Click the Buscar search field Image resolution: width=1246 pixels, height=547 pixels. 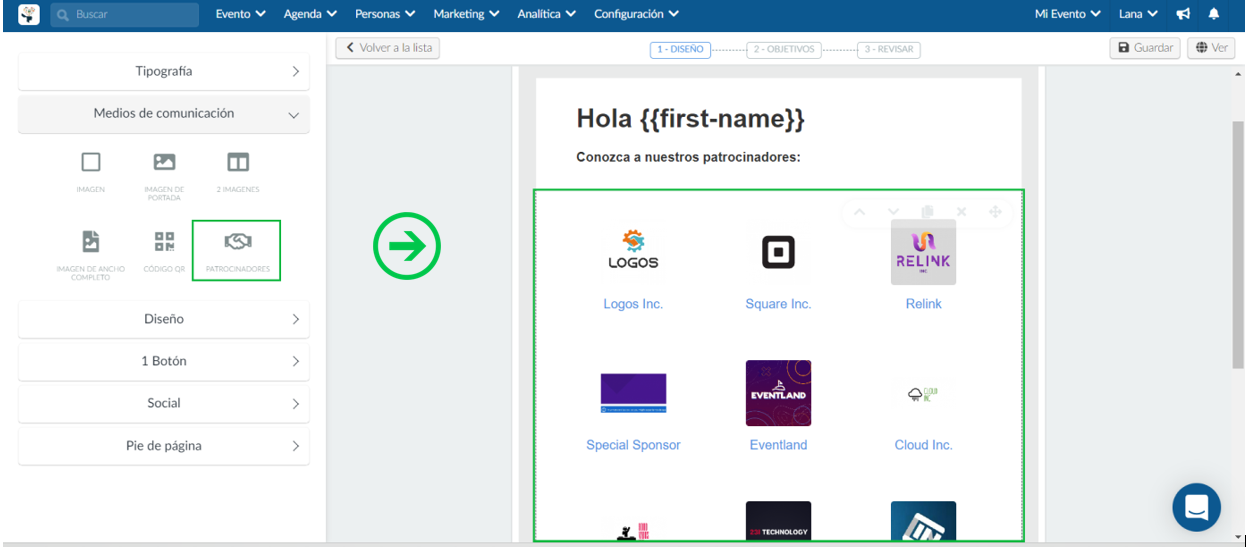tap(124, 15)
